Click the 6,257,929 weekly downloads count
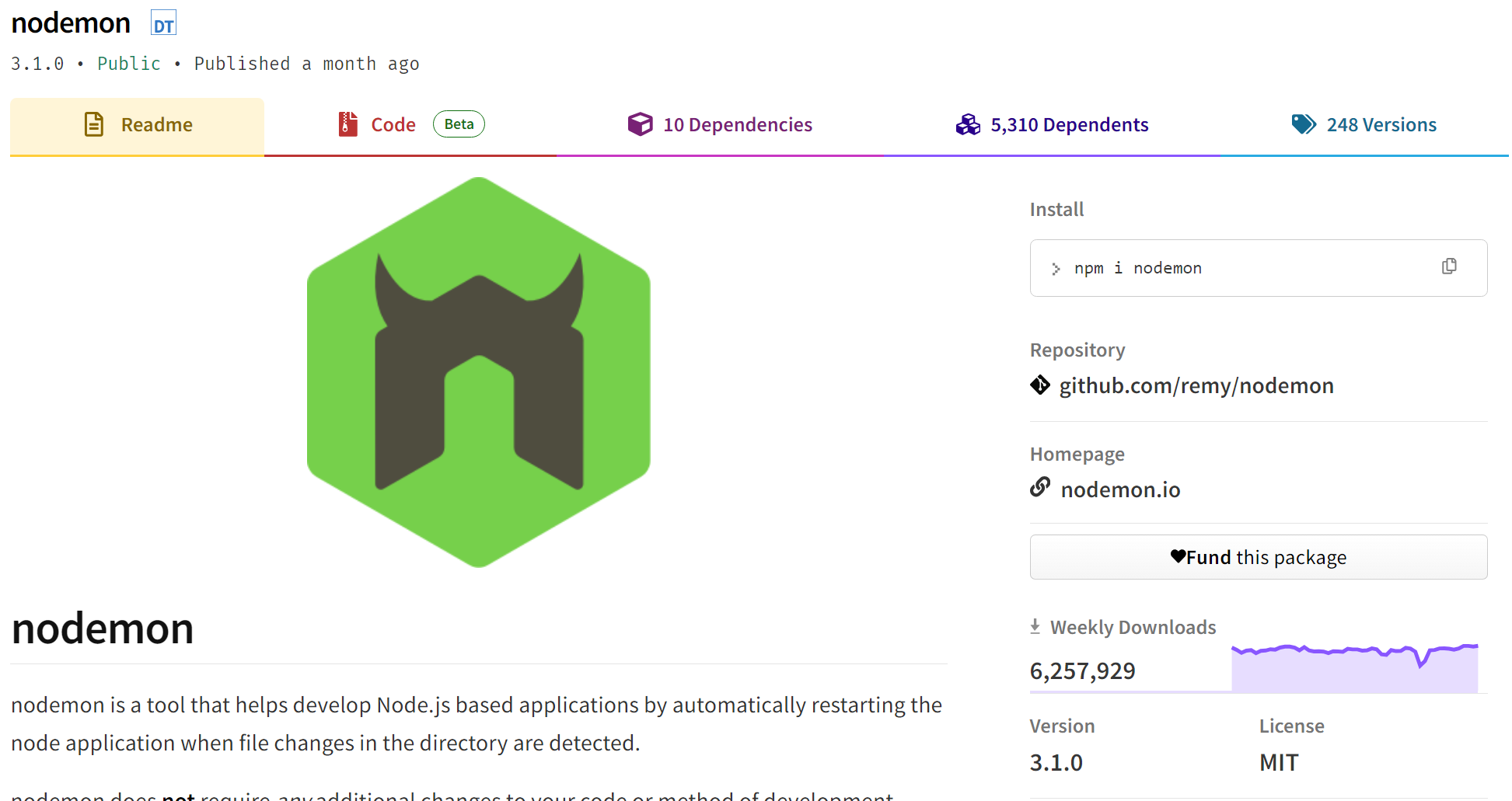The width and height of the screenshot is (1512, 801). (x=1082, y=670)
